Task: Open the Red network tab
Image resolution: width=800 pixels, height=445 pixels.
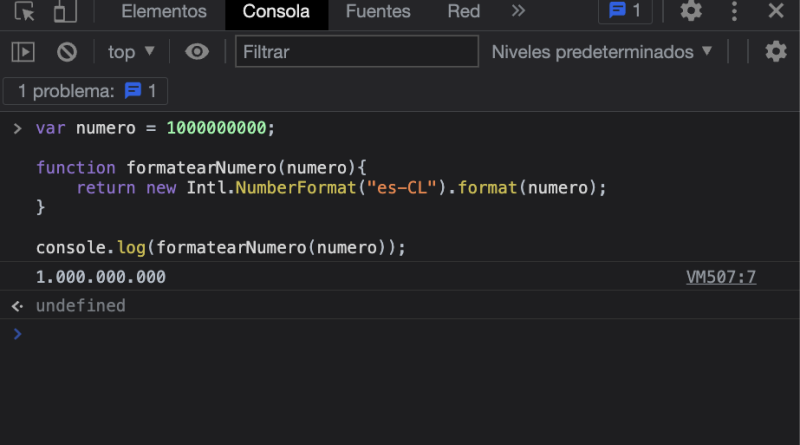Action: click(x=463, y=11)
